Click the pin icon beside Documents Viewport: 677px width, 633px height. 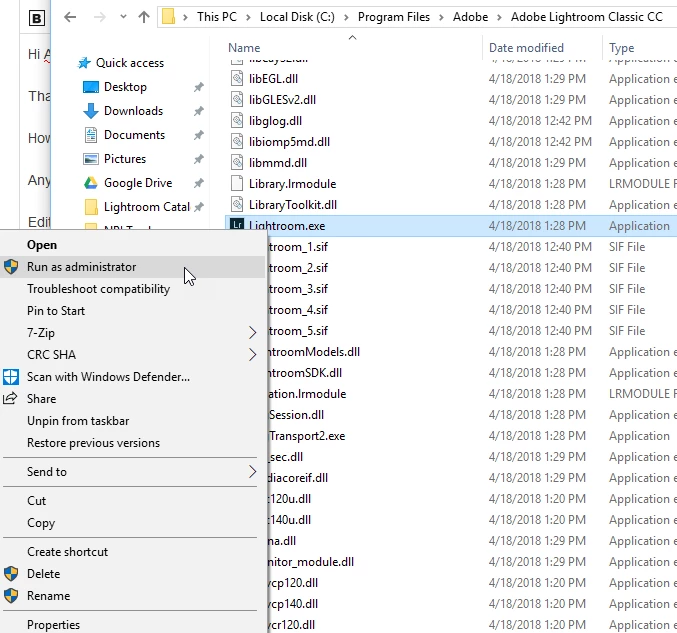click(x=199, y=136)
